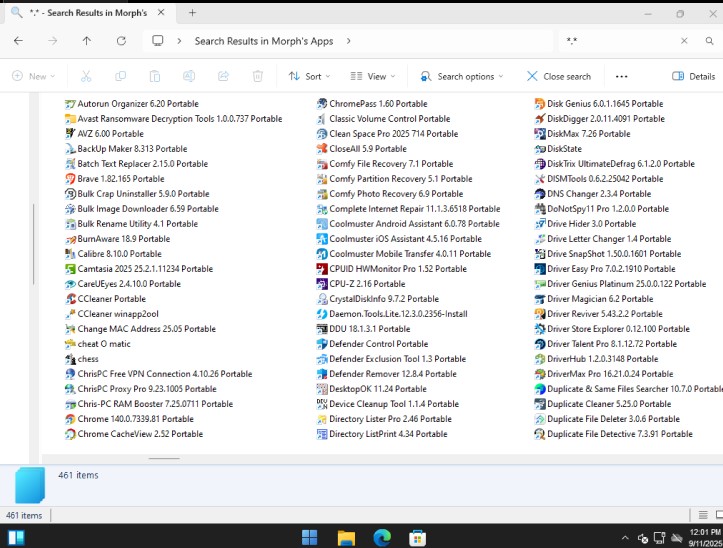Click inside the search input field

(618, 41)
